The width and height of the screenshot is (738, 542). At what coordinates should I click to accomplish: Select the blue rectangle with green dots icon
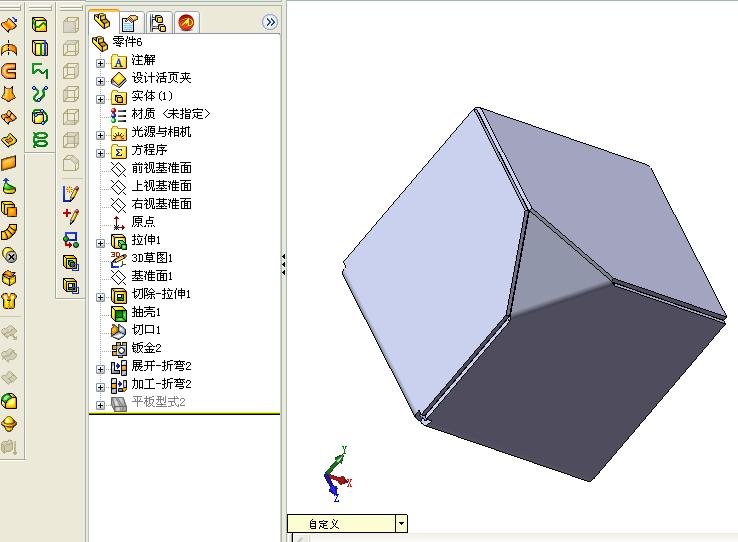pyautogui.click(x=71, y=239)
